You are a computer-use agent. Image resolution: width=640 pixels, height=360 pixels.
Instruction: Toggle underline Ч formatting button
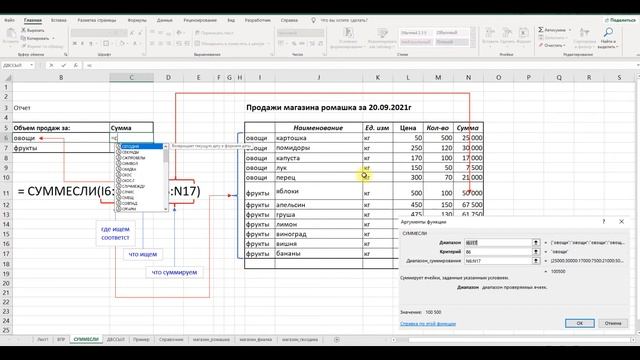[x=91, y=43]
